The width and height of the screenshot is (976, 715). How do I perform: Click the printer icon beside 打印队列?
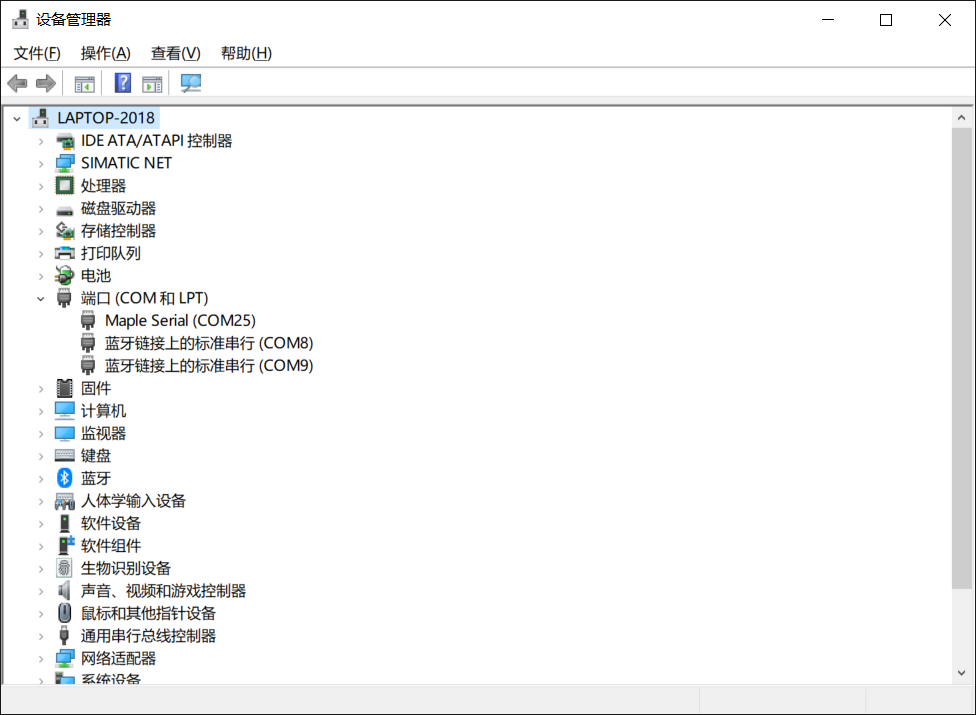(64, 253)
